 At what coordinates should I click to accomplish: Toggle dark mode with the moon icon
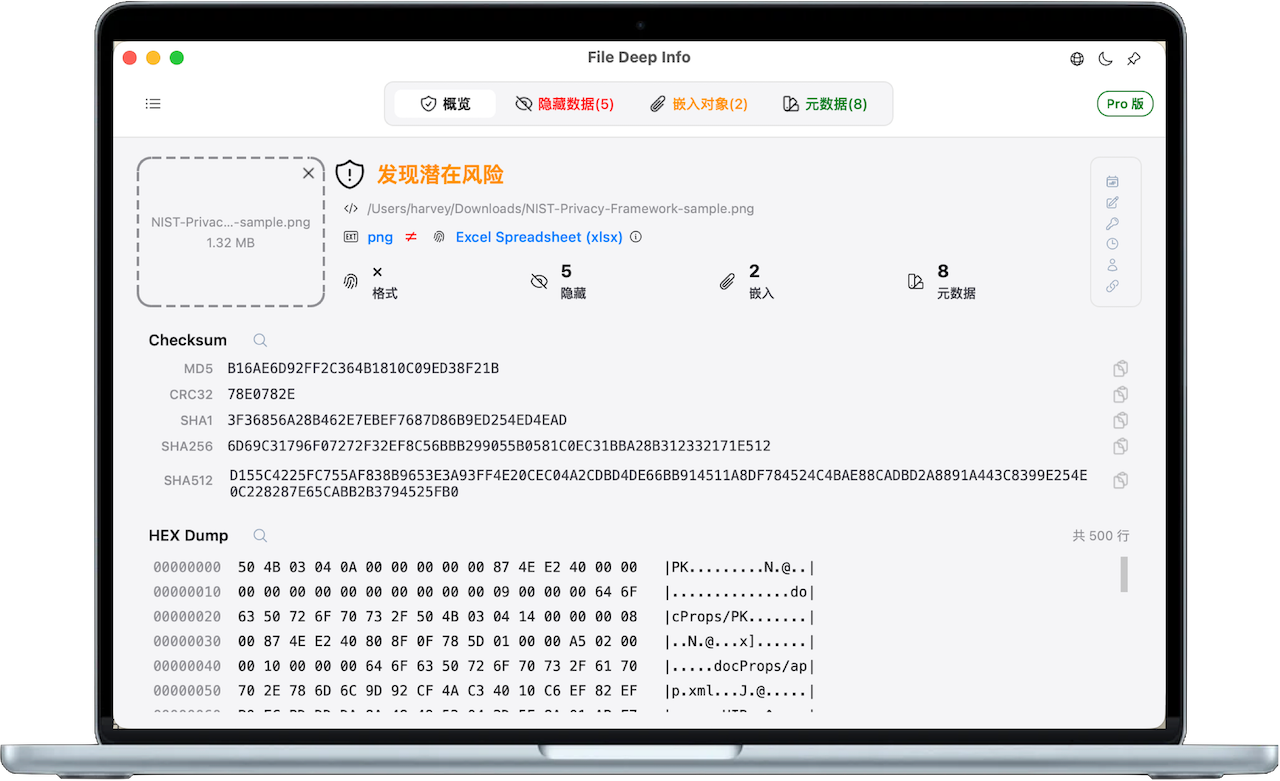(1105, 59)
